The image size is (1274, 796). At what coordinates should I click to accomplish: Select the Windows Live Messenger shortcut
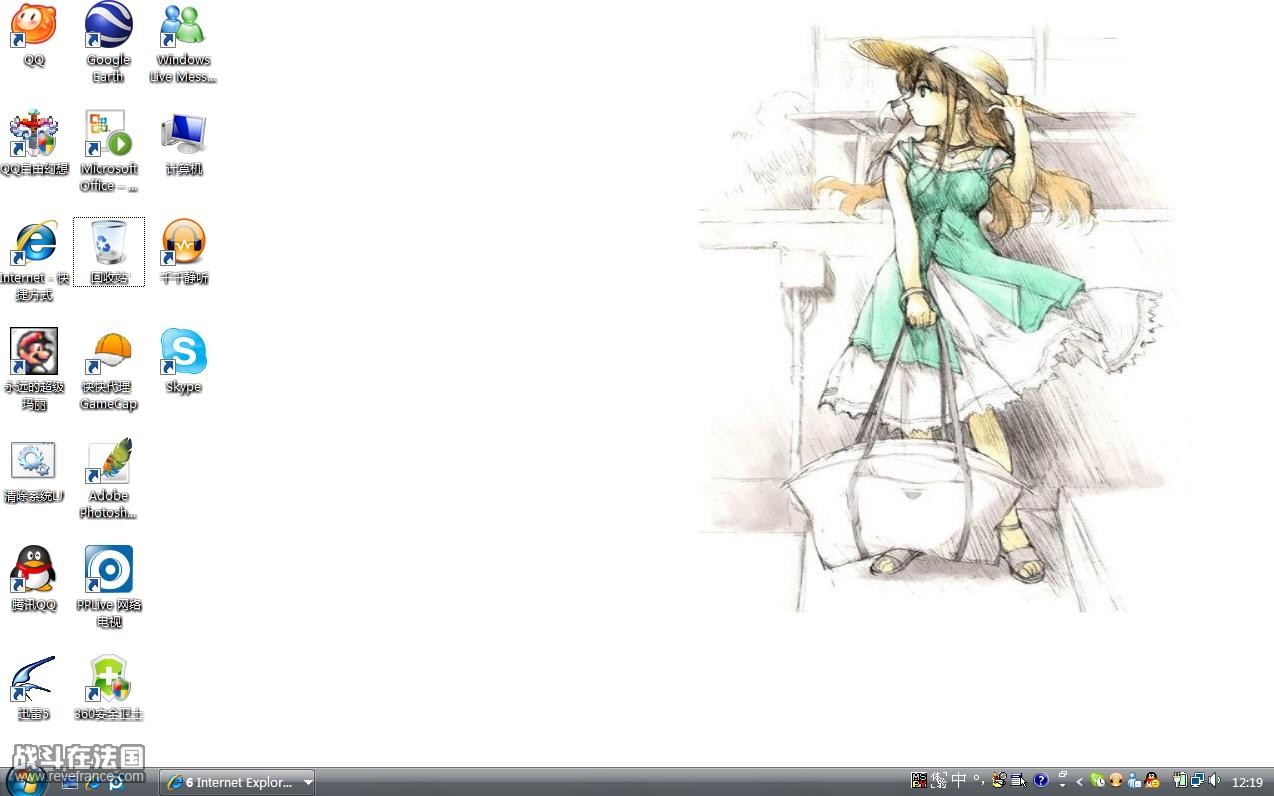click(183, 42)
